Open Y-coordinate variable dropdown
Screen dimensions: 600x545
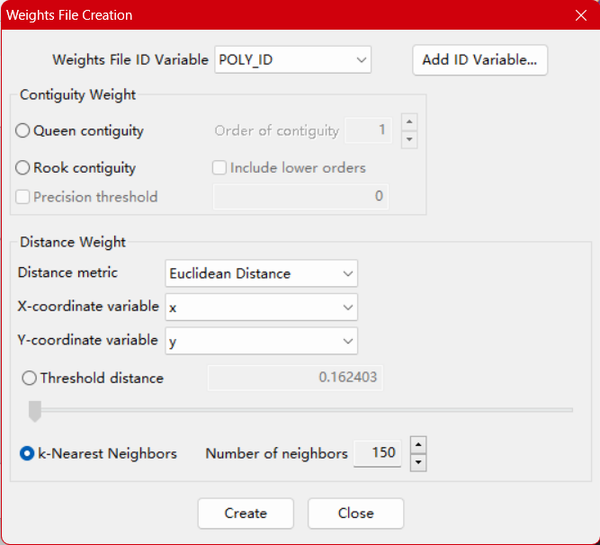(261, 341)
